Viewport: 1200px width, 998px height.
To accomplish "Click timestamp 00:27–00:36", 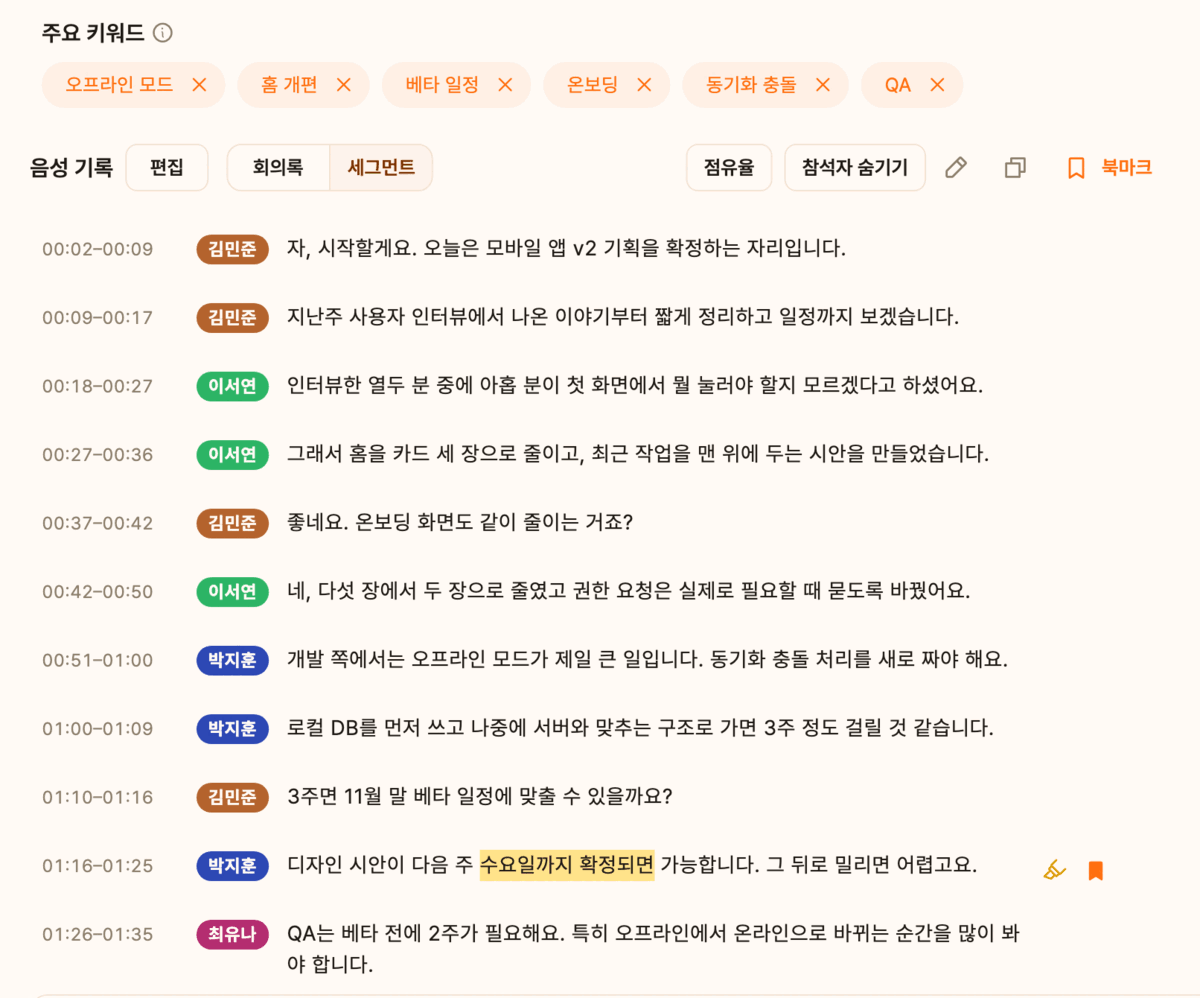I will click(97, 455).
